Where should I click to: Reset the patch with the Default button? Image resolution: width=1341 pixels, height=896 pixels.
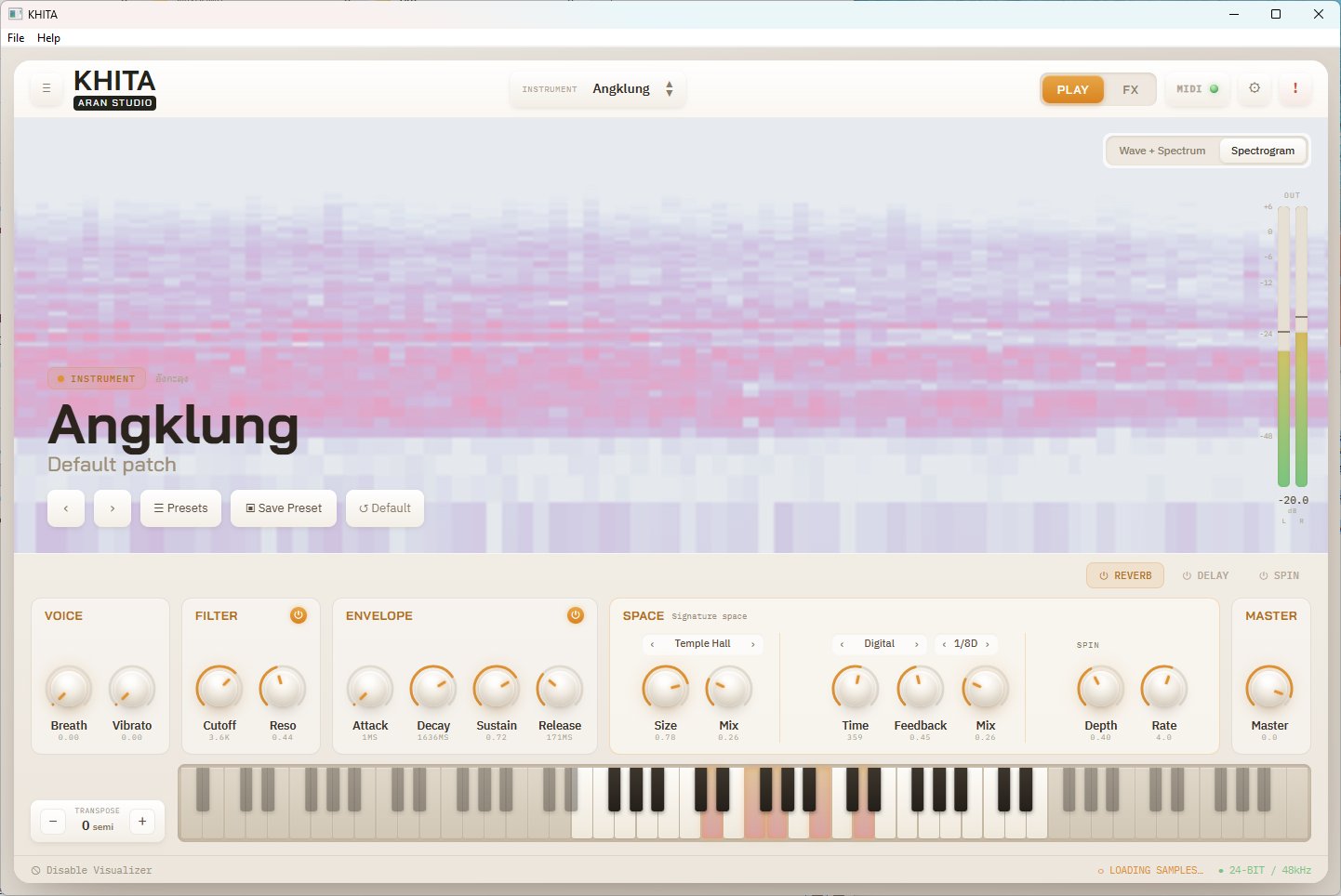tap(385, 508)
